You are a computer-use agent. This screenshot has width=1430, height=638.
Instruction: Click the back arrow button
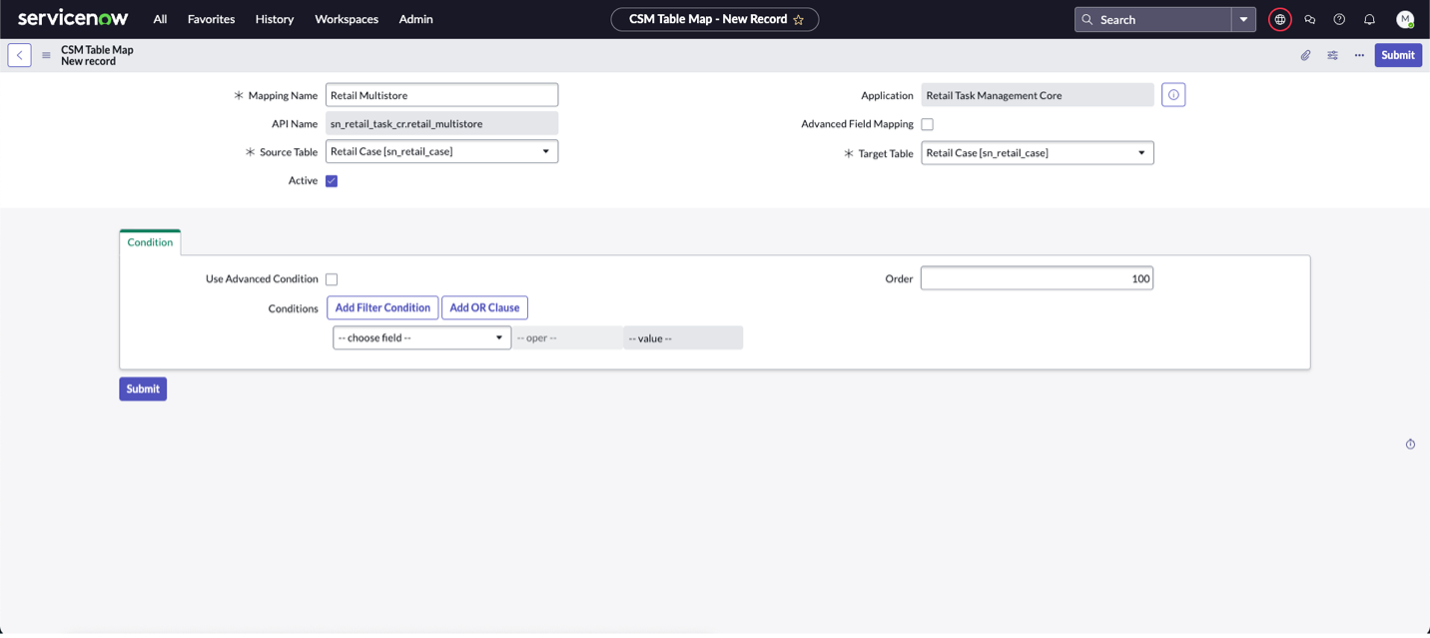tap(19, 55)
